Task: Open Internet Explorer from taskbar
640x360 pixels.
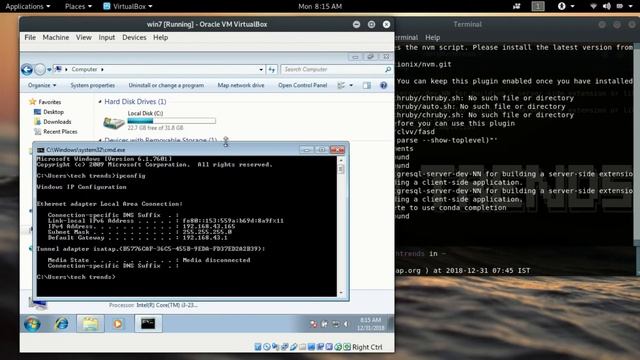Action: [x=62, y=324]
